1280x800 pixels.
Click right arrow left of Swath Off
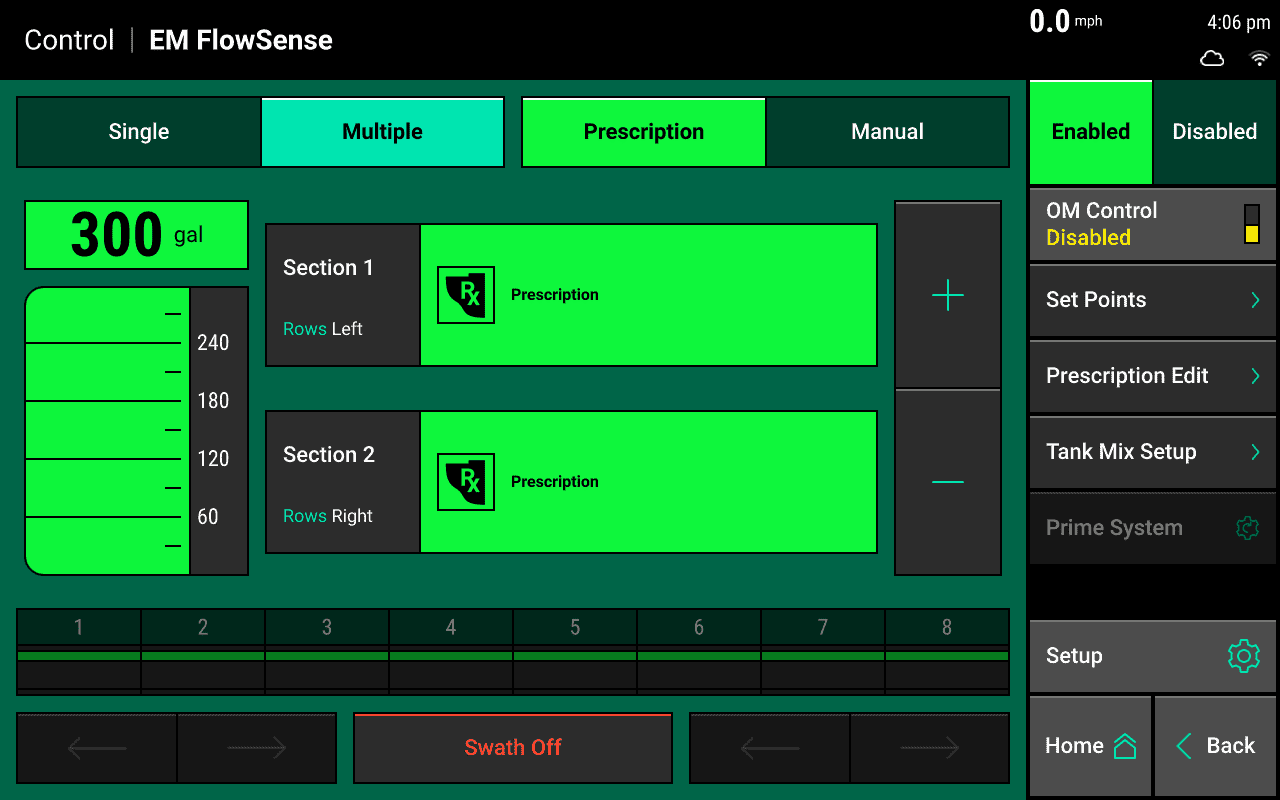tap(257, 748)
